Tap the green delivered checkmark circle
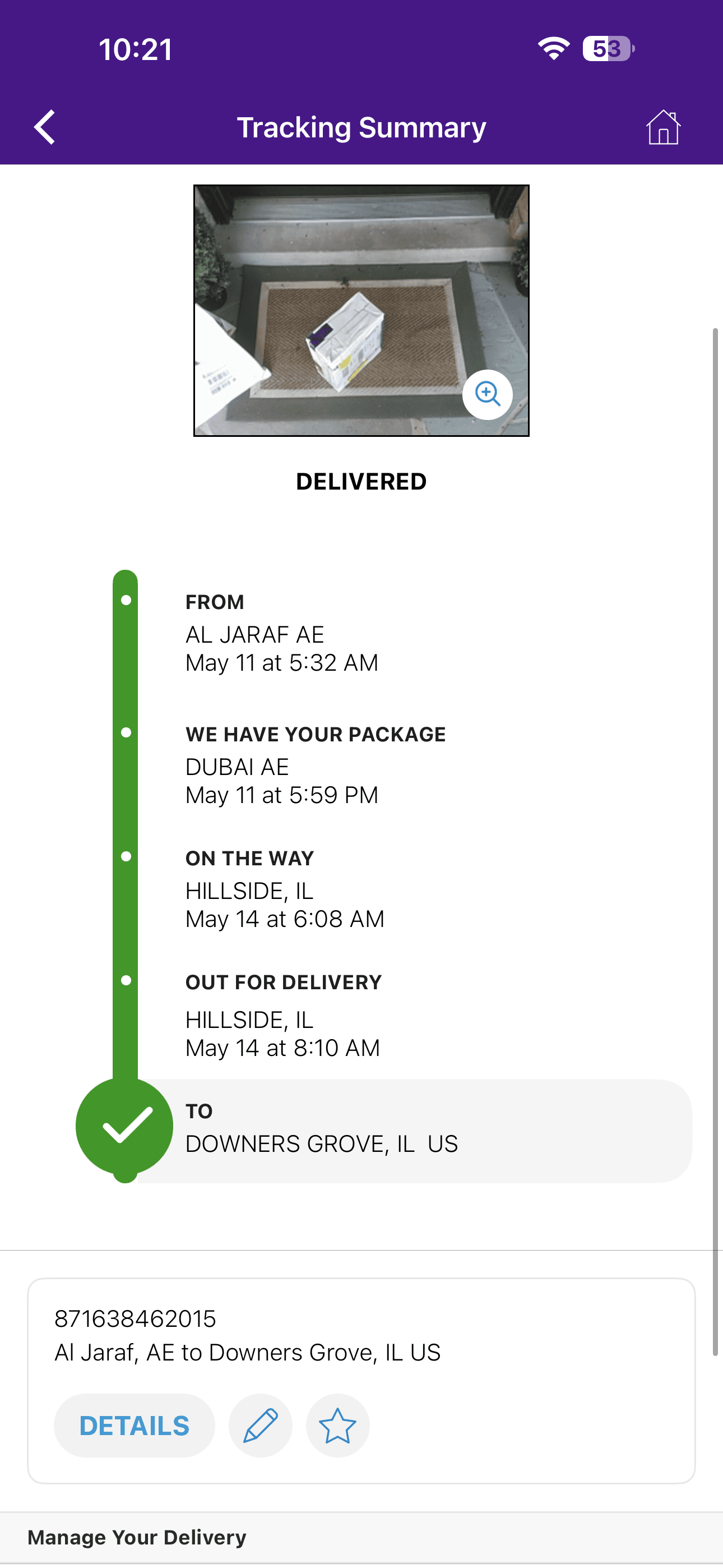The width and height of the screenshot is (723, 1568). point(125,1126)
